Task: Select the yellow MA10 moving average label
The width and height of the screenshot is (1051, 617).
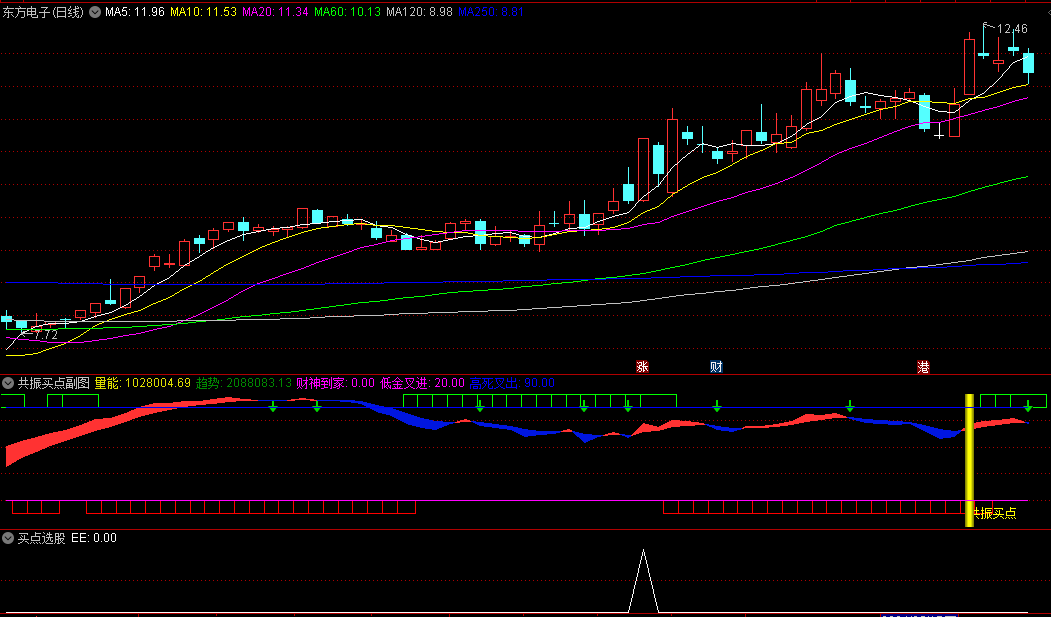Action: tap(203, 13)
